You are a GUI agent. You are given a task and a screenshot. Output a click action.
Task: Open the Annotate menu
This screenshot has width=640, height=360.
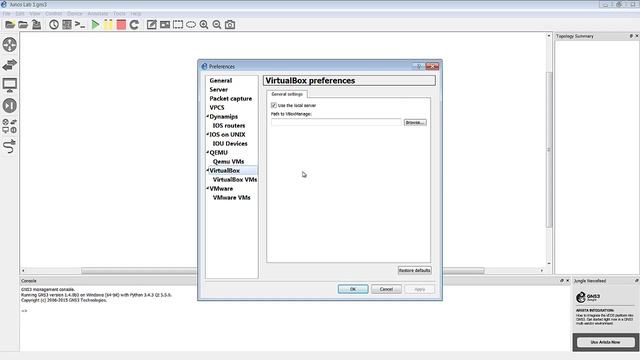pos(98,13)
